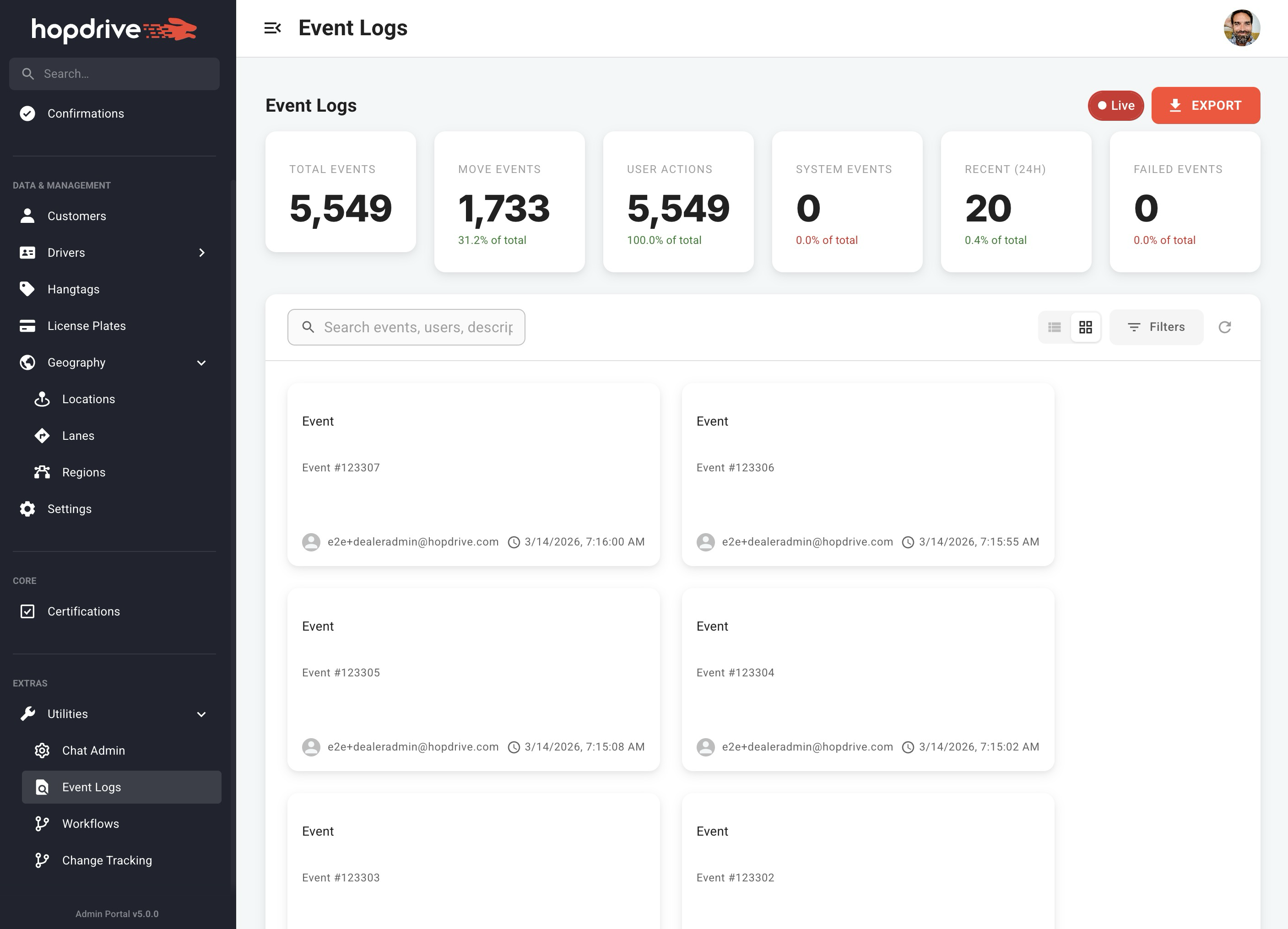Image resolution: width=1288 pixels, height=929 pixels.
Task: Collapse the Utilities submenu
Action: pyautogui.click(x=200, y=714)
